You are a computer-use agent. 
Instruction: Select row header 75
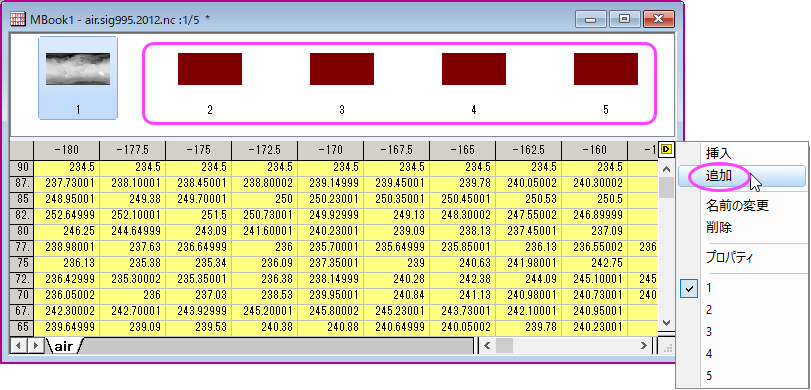coord(22,264)
